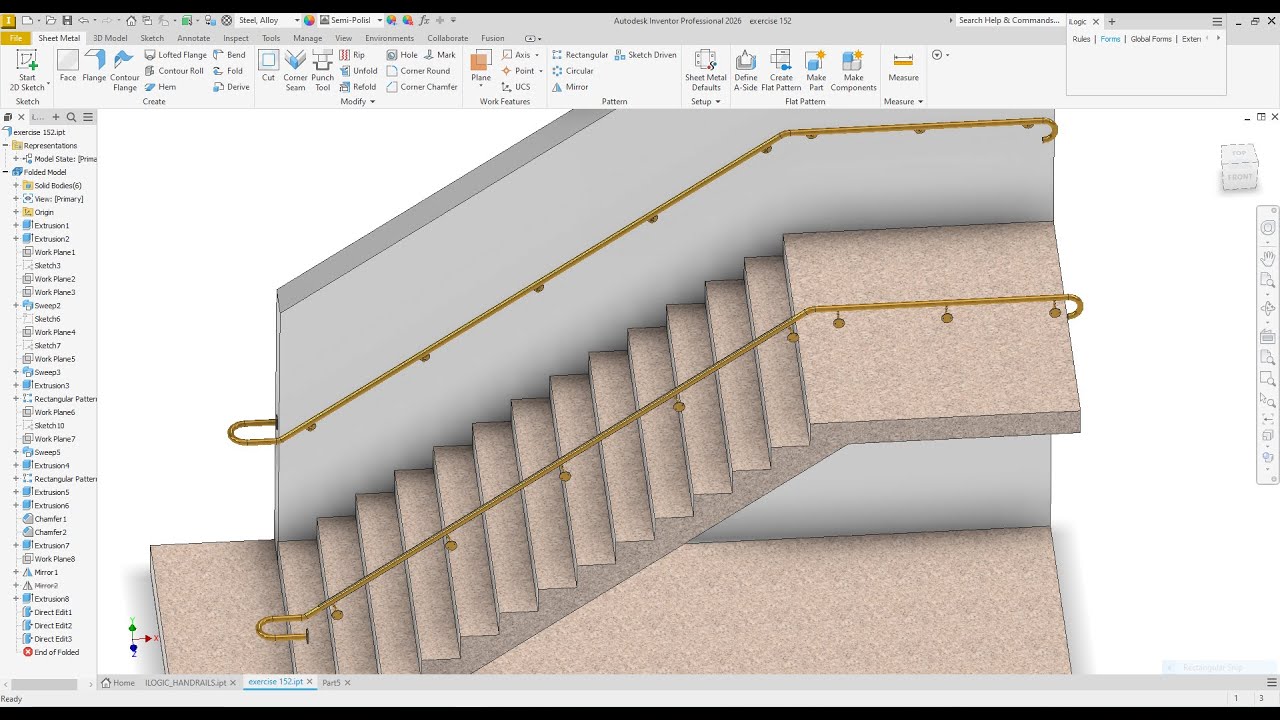Image resolution: width=1280 pixels, height=720 pixels.
Task: Open the Annotate ribbon tab
Action: pyautogui.click(x=194, y=38)
